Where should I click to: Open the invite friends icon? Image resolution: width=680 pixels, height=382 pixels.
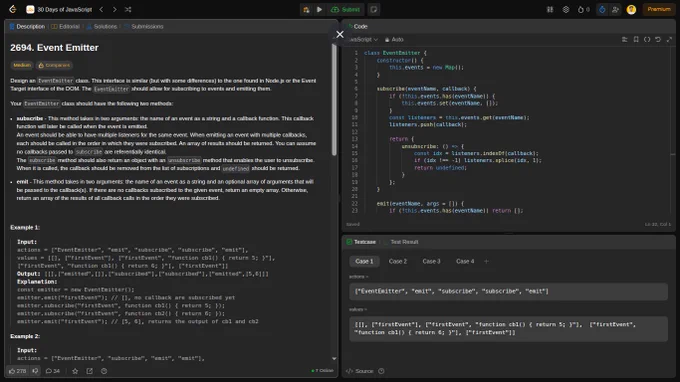[615, 9]
